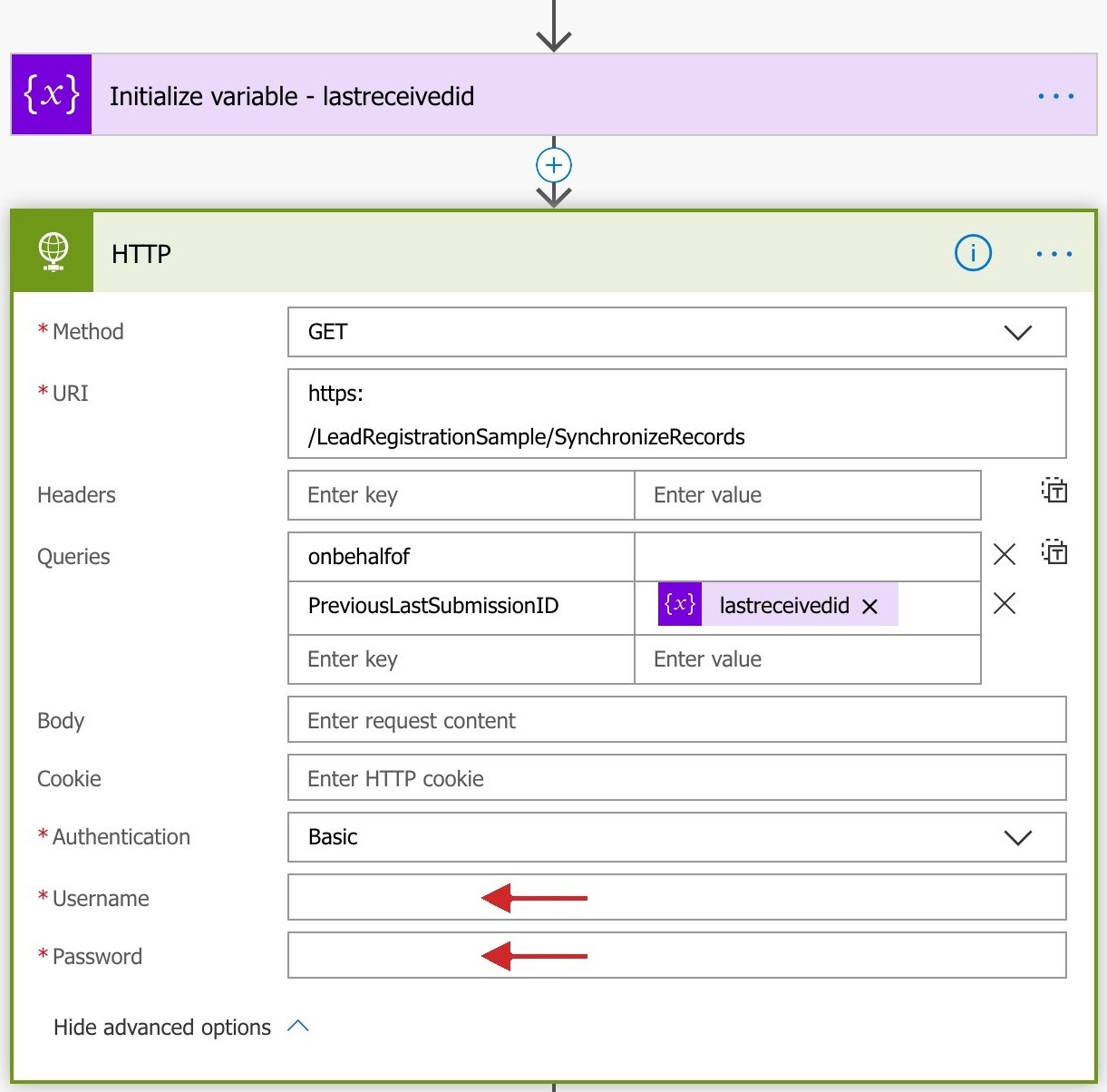Switch Queries to text mode icon
This screenshot has height=1092, width=1107.
1054,551
